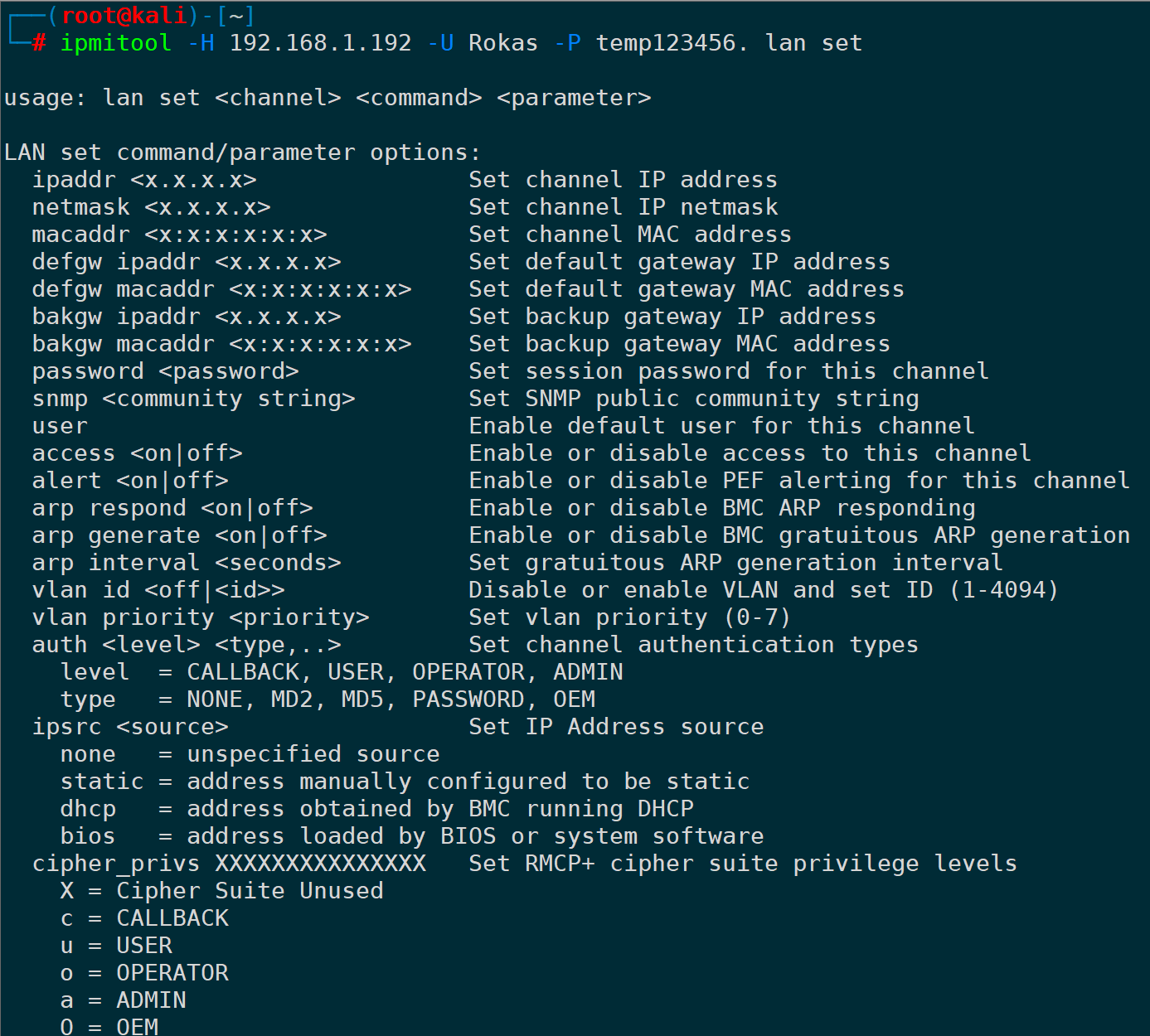The width and height of the screenshot is (1150, 1036).
Task: Click the netmask option in the list
Action: tap(80, 207)
